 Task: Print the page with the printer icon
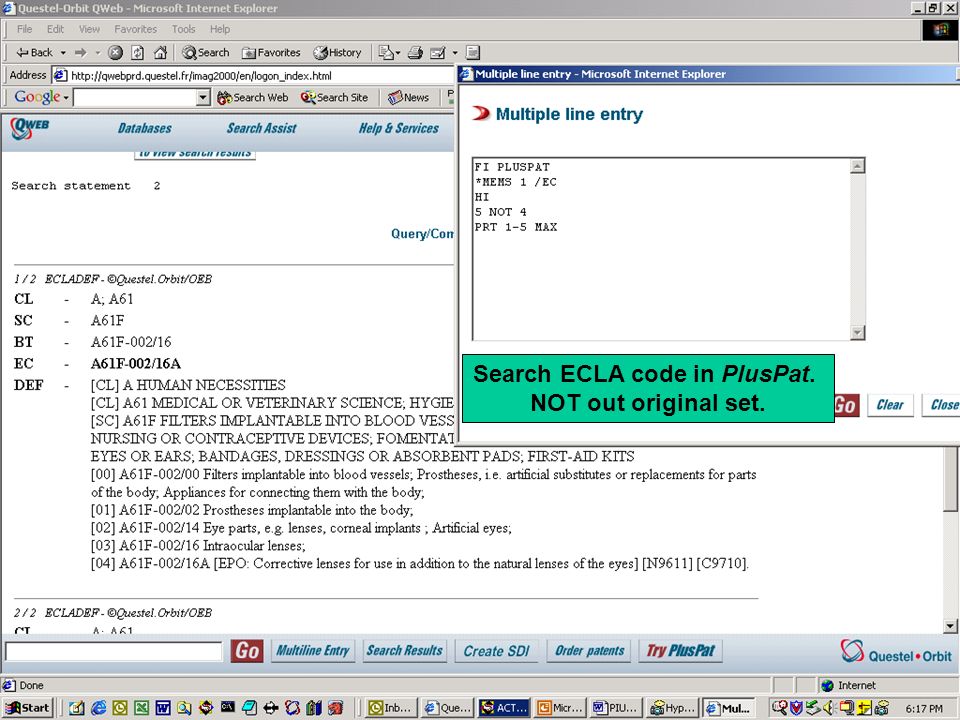click(416, 53)
